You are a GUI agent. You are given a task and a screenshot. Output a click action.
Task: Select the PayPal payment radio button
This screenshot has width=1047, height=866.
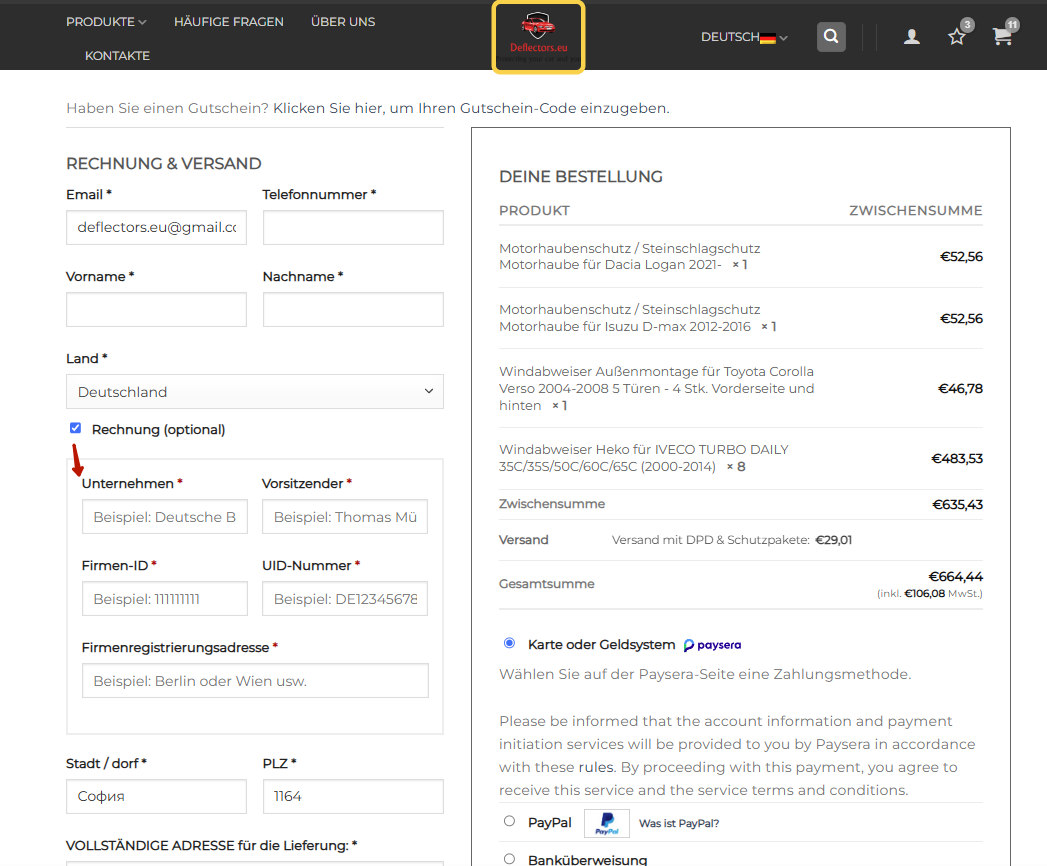(x=509, y=821)
